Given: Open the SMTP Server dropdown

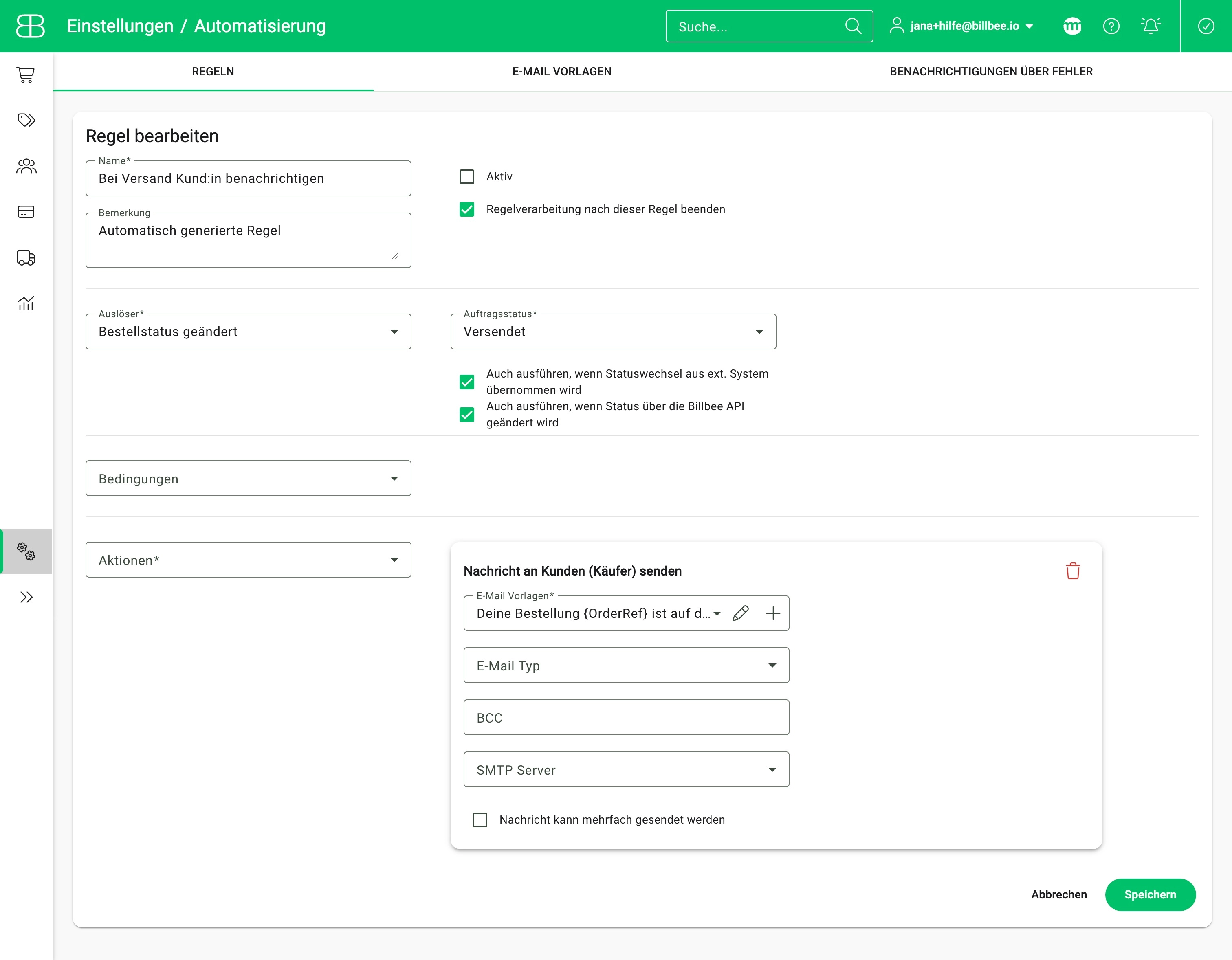Looking at the screenshot, I should (x=626, y=770).
